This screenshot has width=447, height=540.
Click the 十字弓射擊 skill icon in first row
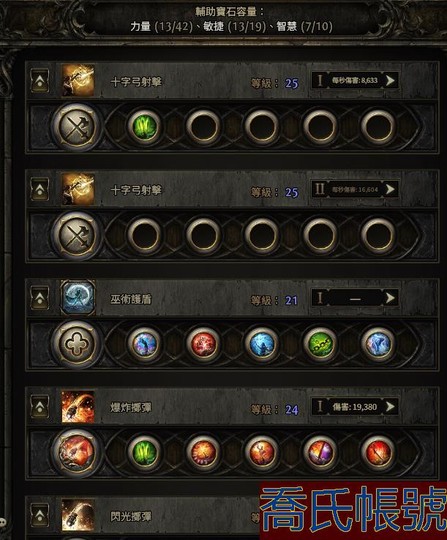pyautogui.click(x=78, y=80)
